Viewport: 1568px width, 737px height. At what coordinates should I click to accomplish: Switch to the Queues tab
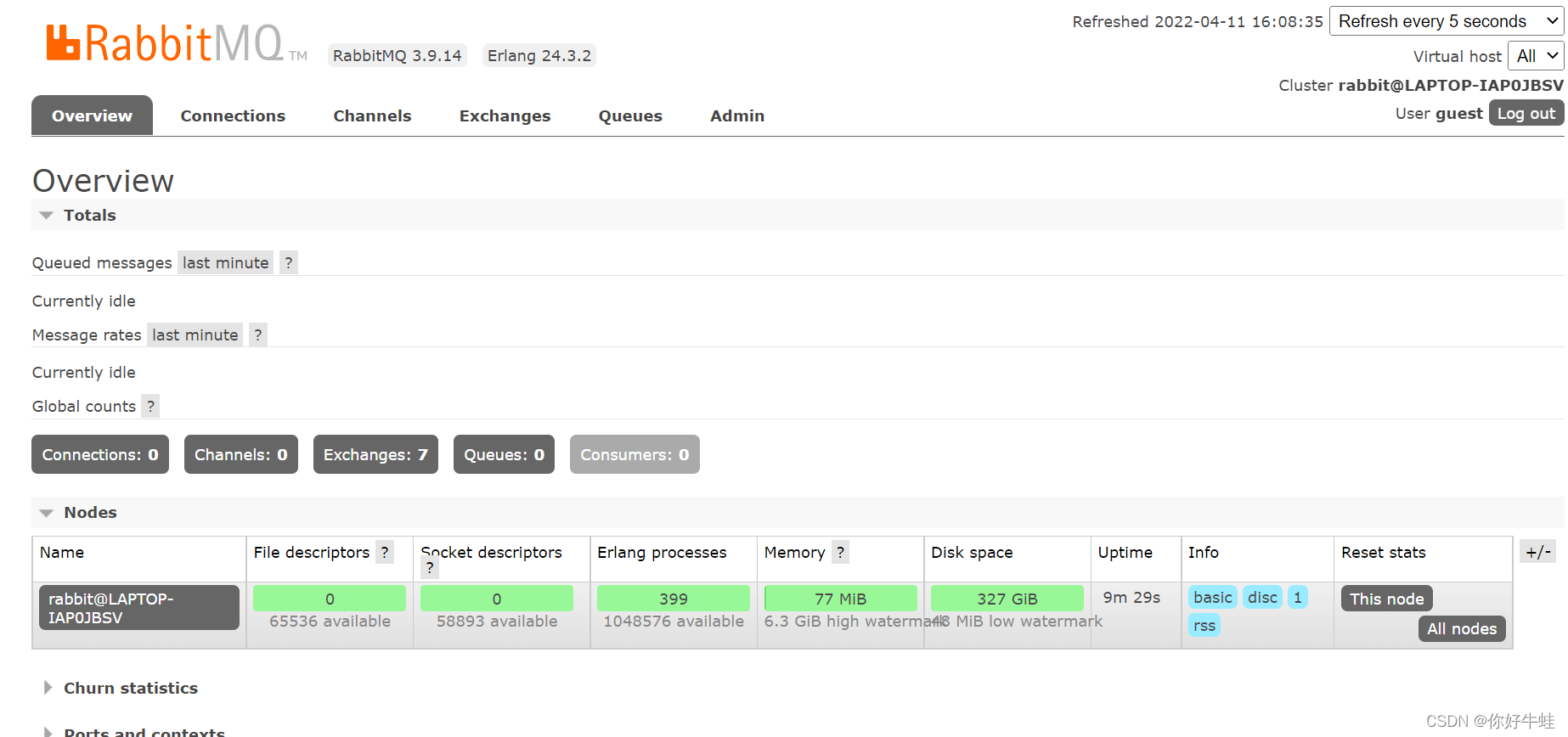click(x=630, y=115)
